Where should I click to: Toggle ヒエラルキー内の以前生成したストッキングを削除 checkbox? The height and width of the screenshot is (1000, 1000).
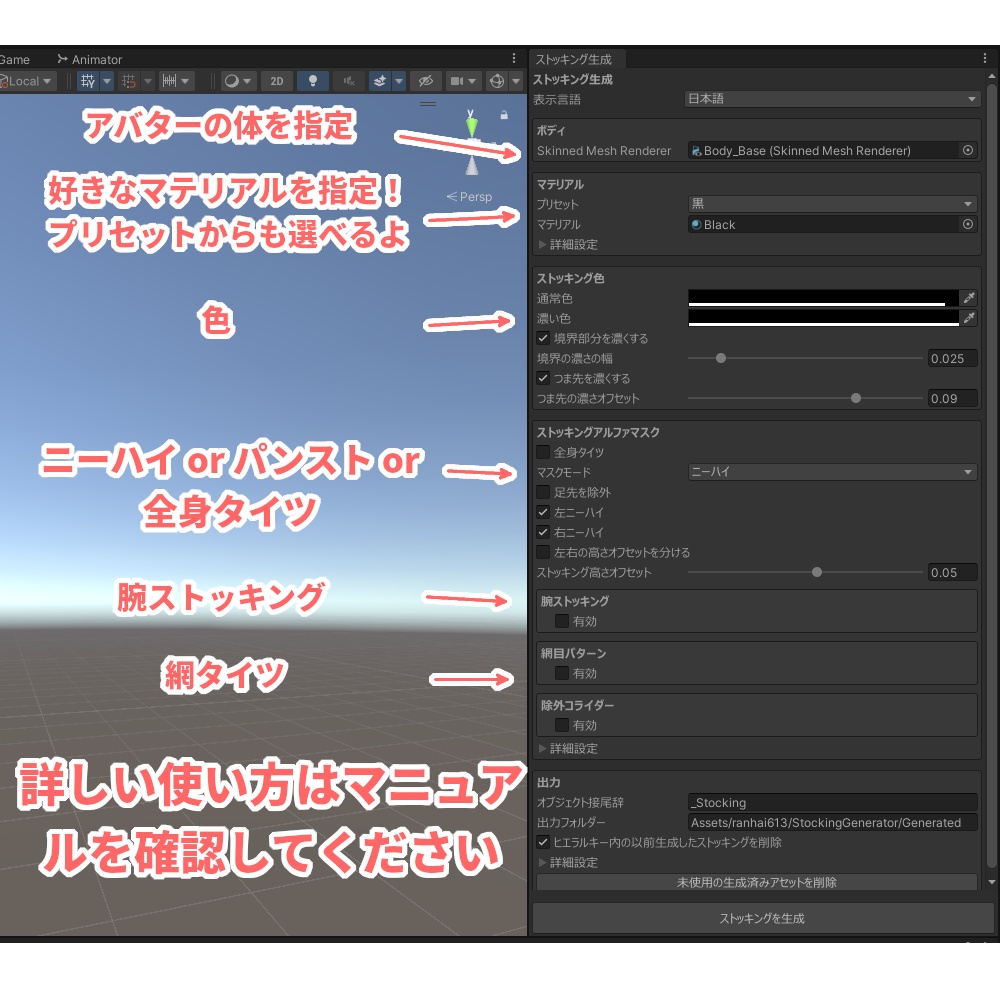pyautogui.click(x=543, y=842)
